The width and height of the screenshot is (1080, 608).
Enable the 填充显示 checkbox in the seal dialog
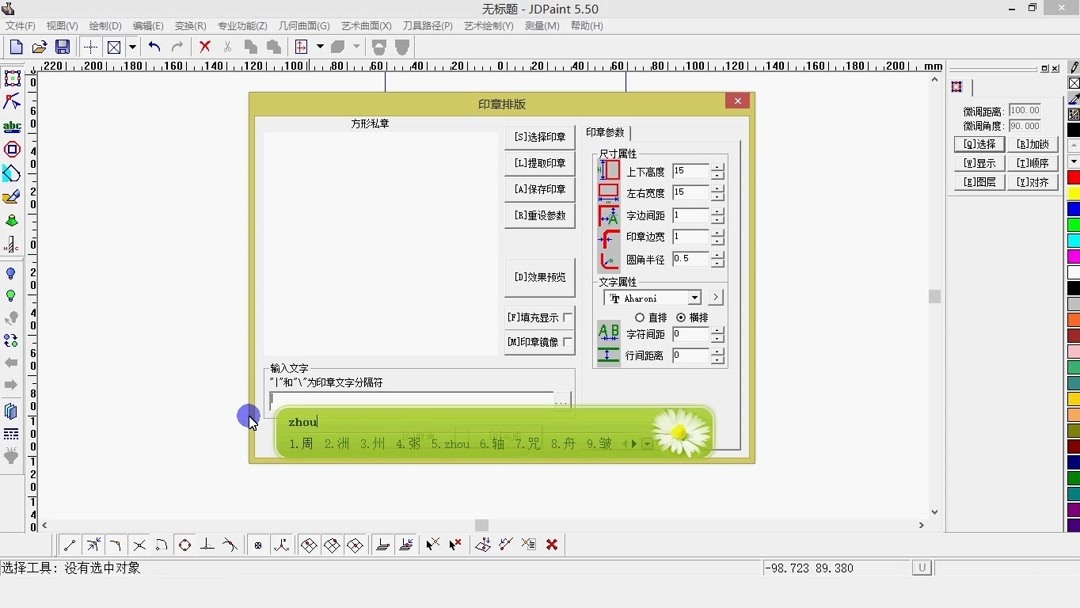pos(566,317)
